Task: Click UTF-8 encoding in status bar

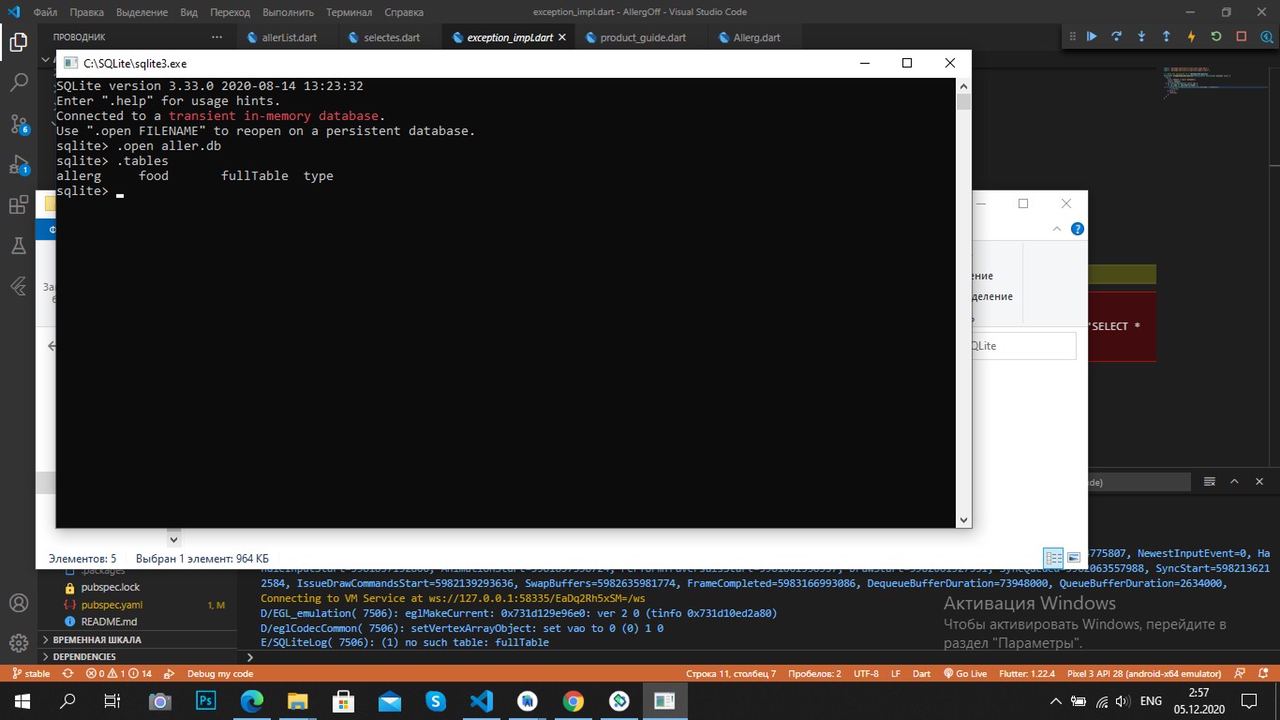Action: (x=866, y=674)
